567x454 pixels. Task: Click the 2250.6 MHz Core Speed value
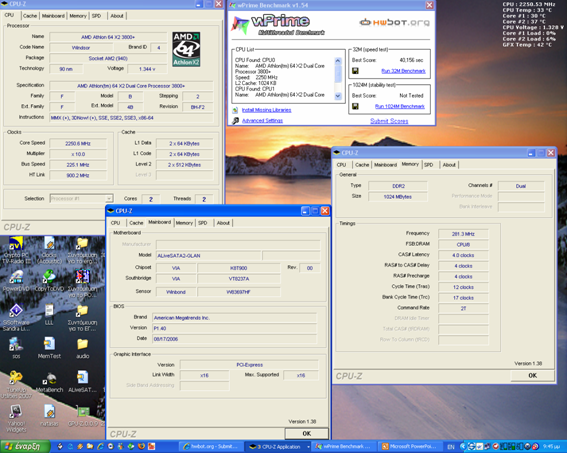pos(78,144)
